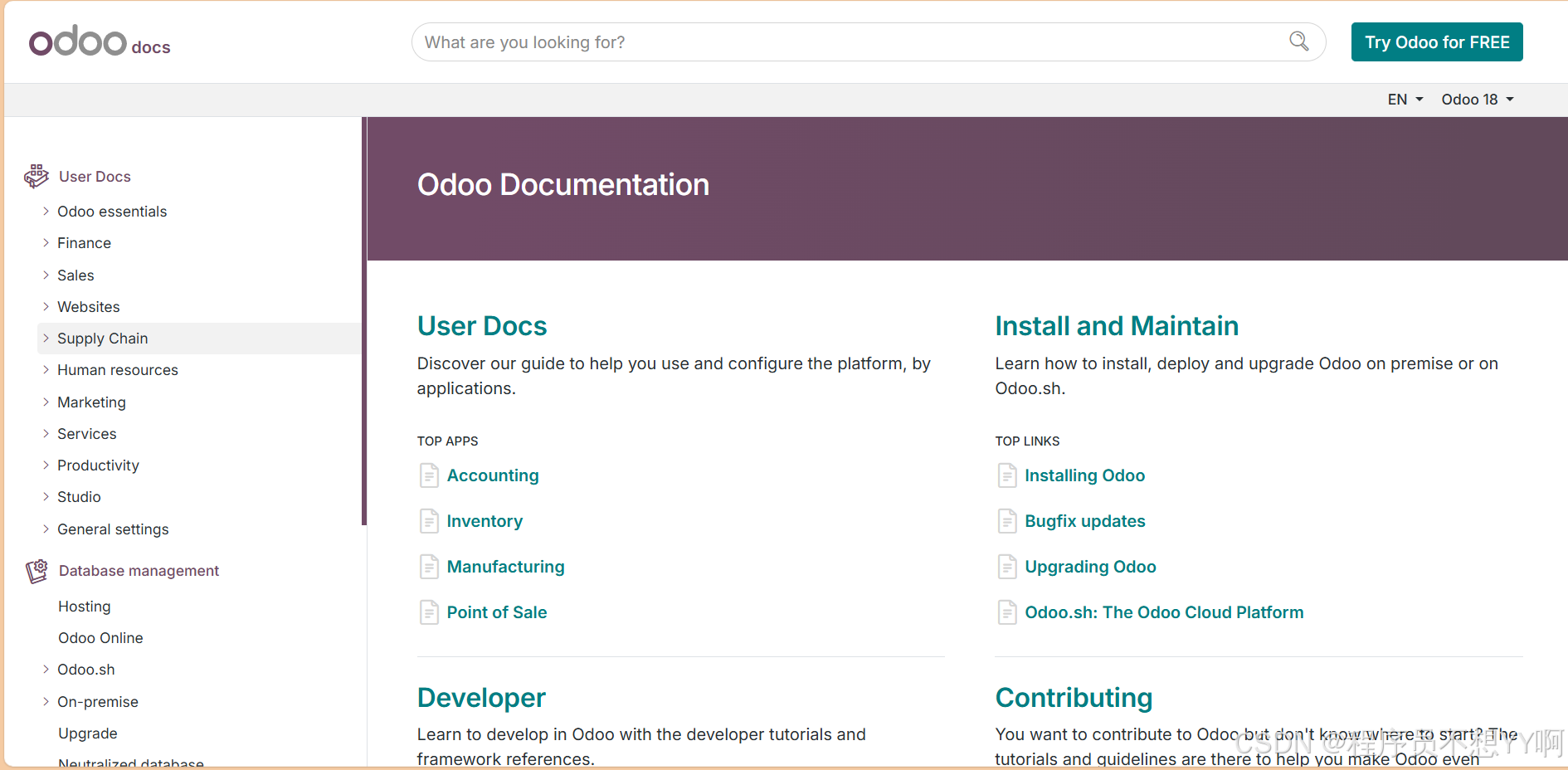
Task: Click the search magnifier icon
Action: click(1299, 41)
